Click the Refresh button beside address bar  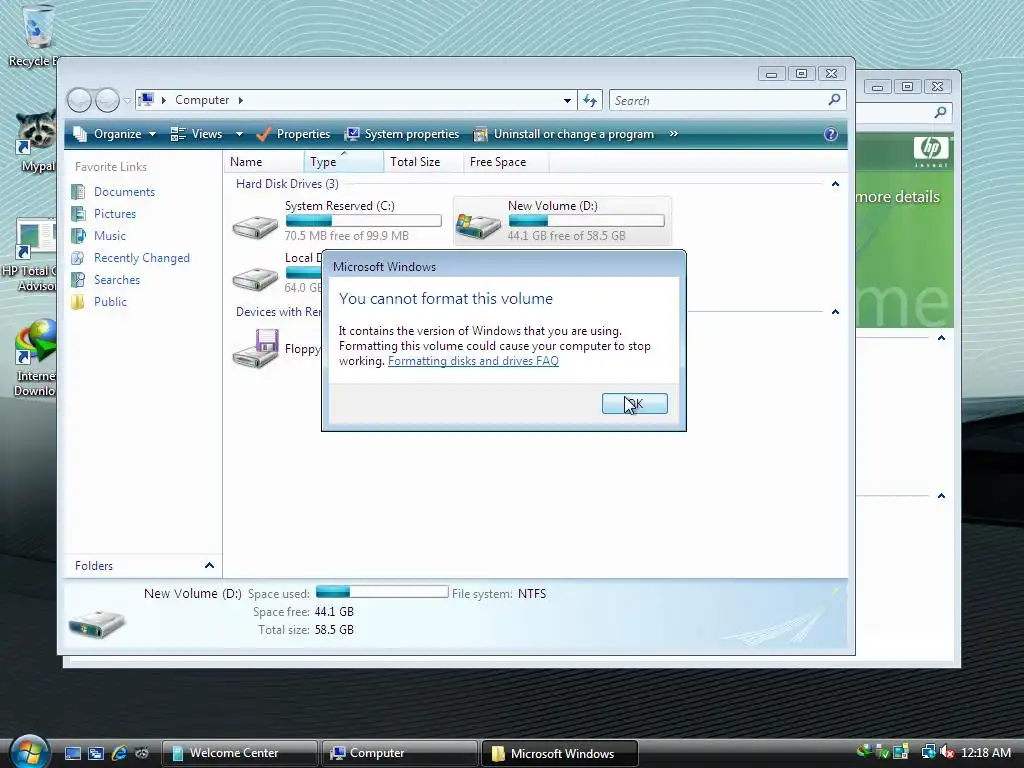click(x=590, y=101)
